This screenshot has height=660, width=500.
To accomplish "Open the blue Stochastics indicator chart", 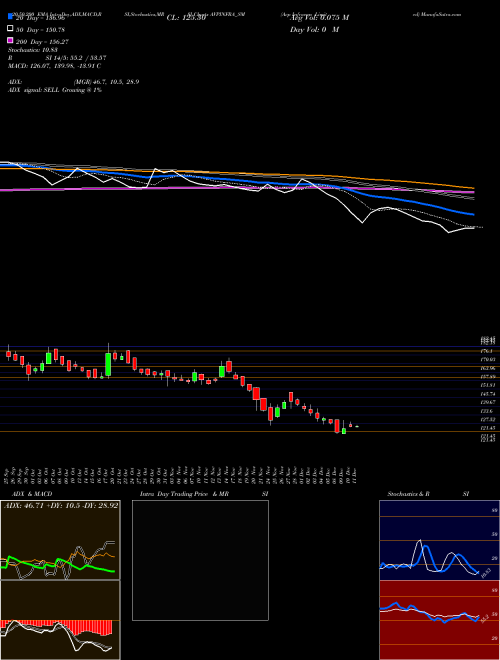I will tap(439, 540).
